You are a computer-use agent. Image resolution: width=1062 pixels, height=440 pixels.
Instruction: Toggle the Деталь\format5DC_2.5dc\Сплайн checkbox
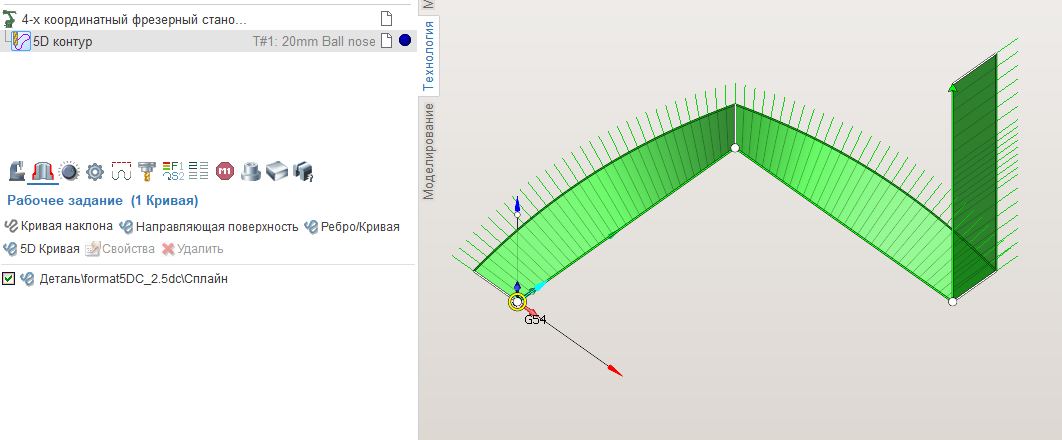[9, 279]
